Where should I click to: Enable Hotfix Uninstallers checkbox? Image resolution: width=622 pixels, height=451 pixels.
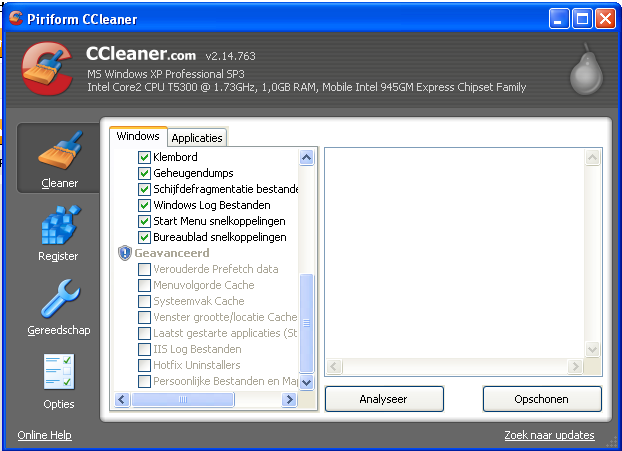click(x=144, y=365)
